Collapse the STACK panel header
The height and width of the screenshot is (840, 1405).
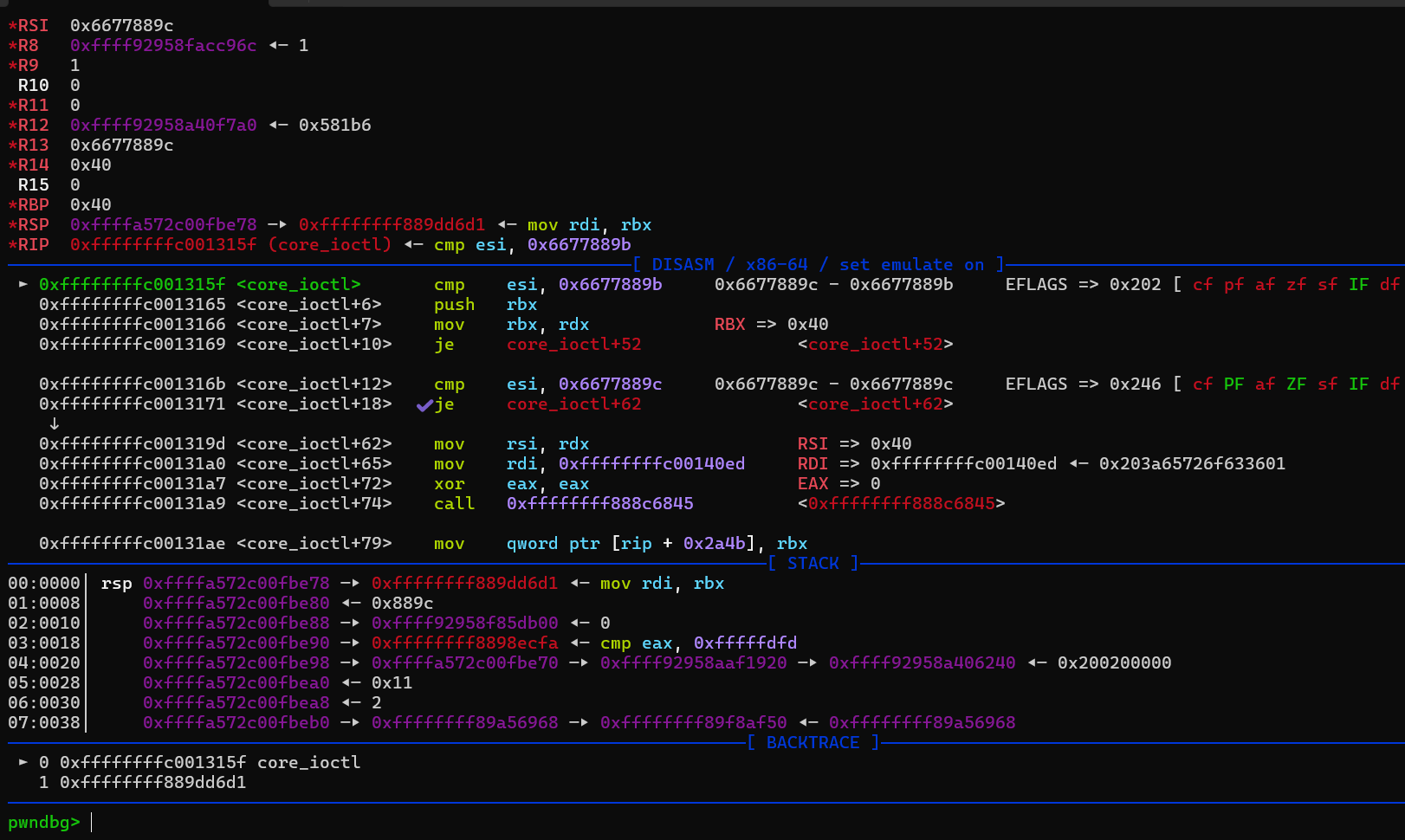click(x=813, y=563)
